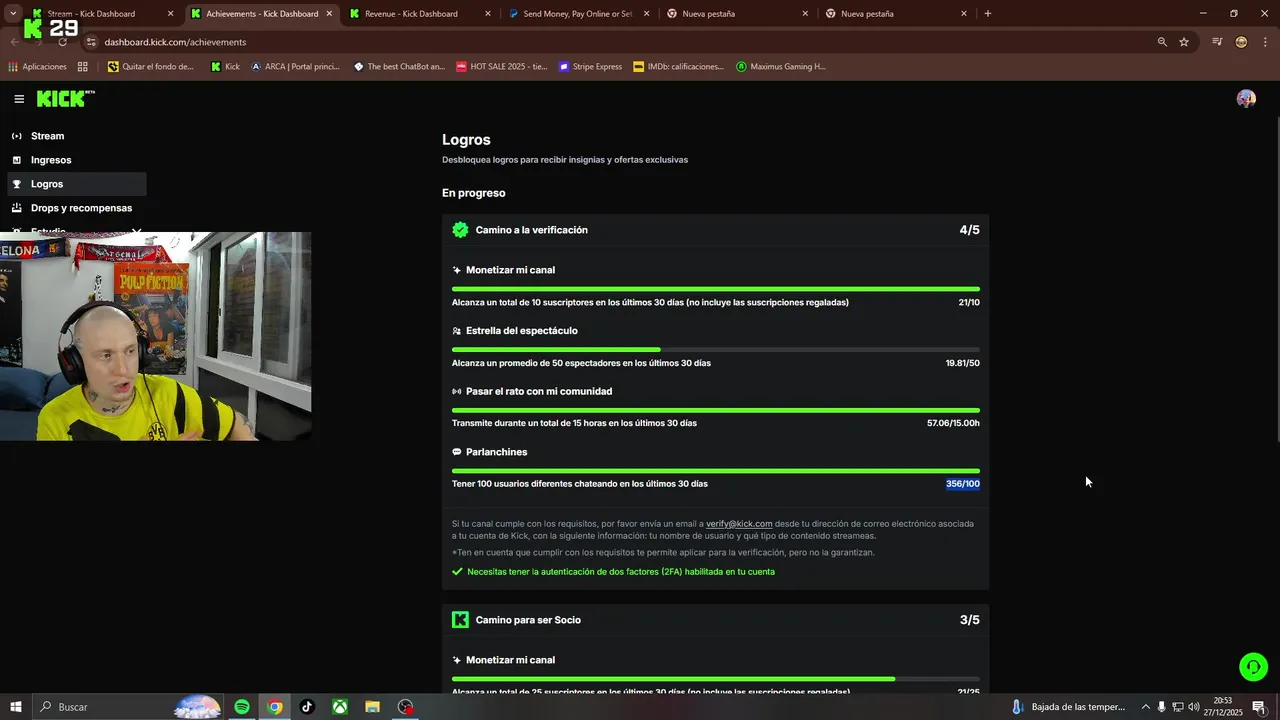The image size is (1280, 720).
Task: Open OBS Studio from taskbar
Action: [405, 707]
